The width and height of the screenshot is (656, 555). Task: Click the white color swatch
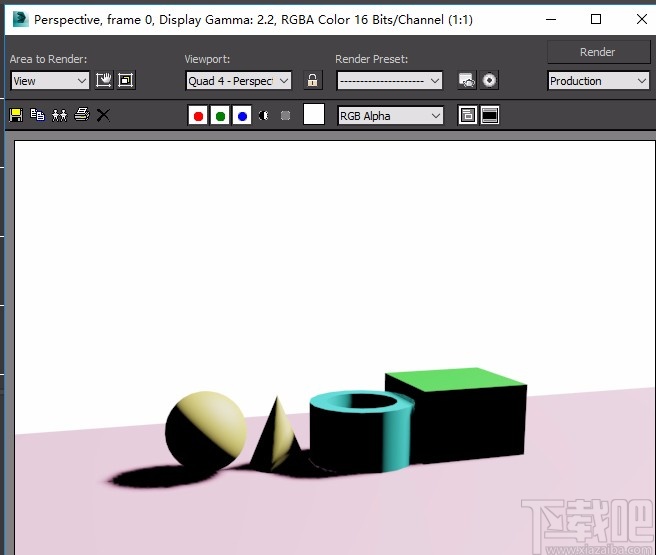[x=314, y=115]
